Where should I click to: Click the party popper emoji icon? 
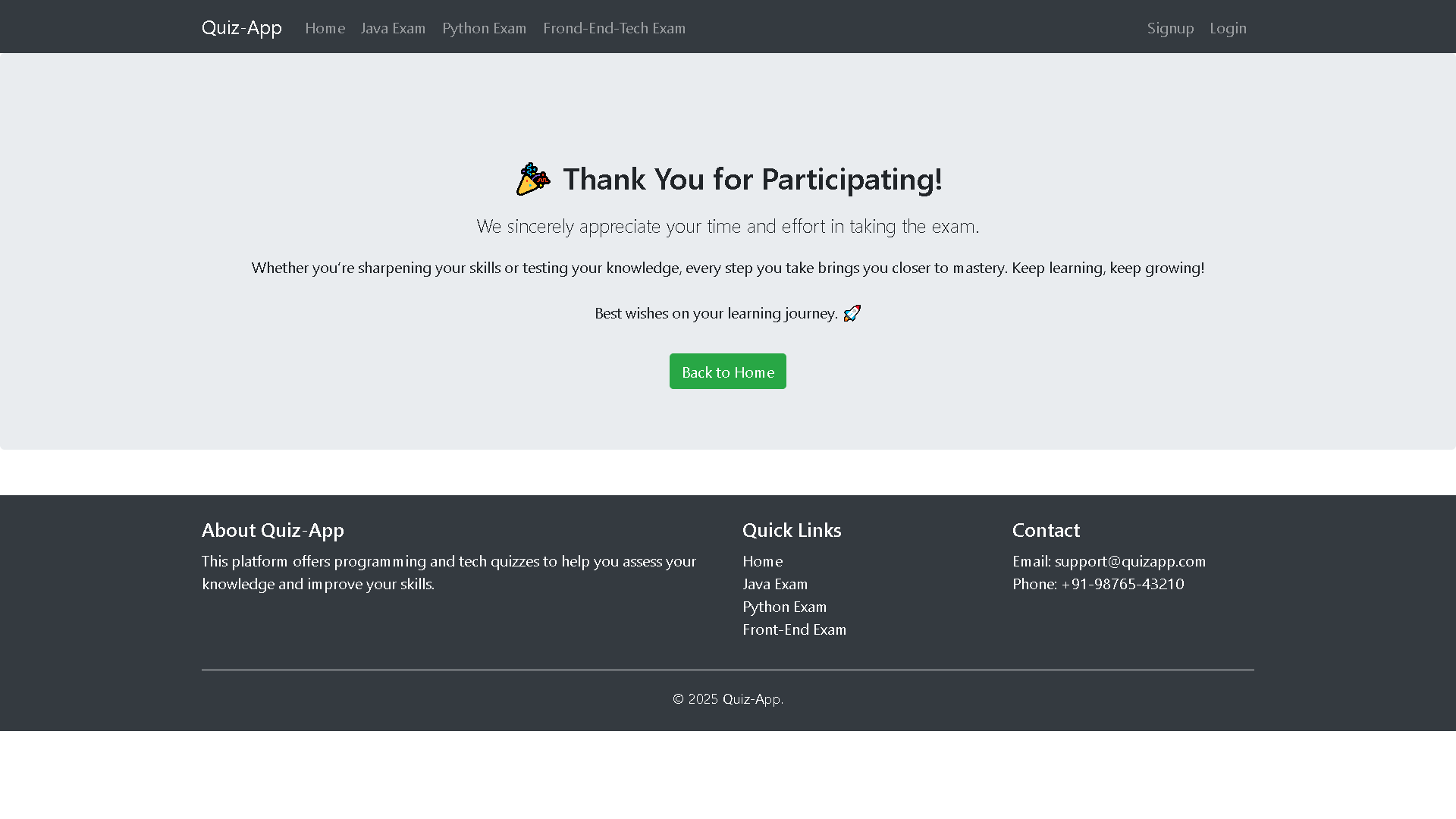click(x=533, y=179)
